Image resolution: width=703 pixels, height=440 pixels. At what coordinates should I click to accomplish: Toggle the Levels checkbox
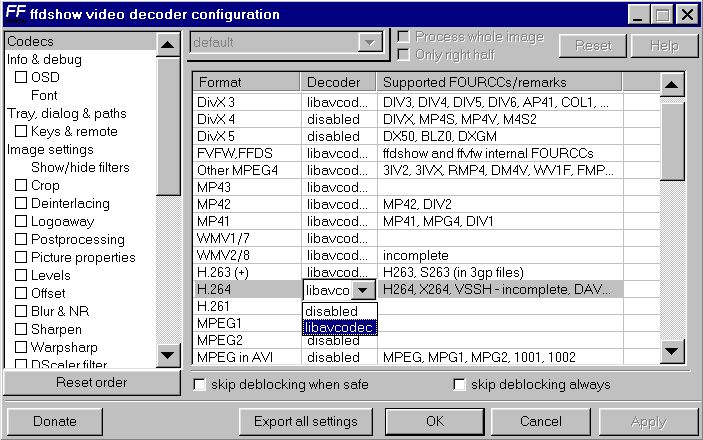(x=21, y=275)
